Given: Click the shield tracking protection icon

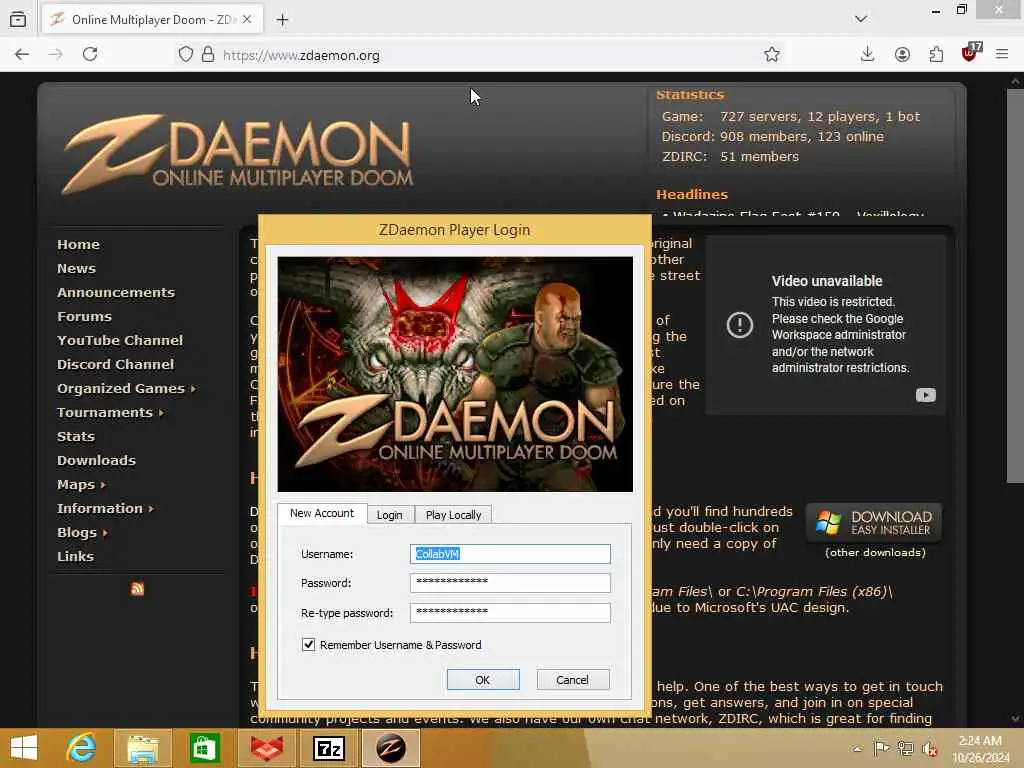Looking at the screenshot, I should click(185, 54).
